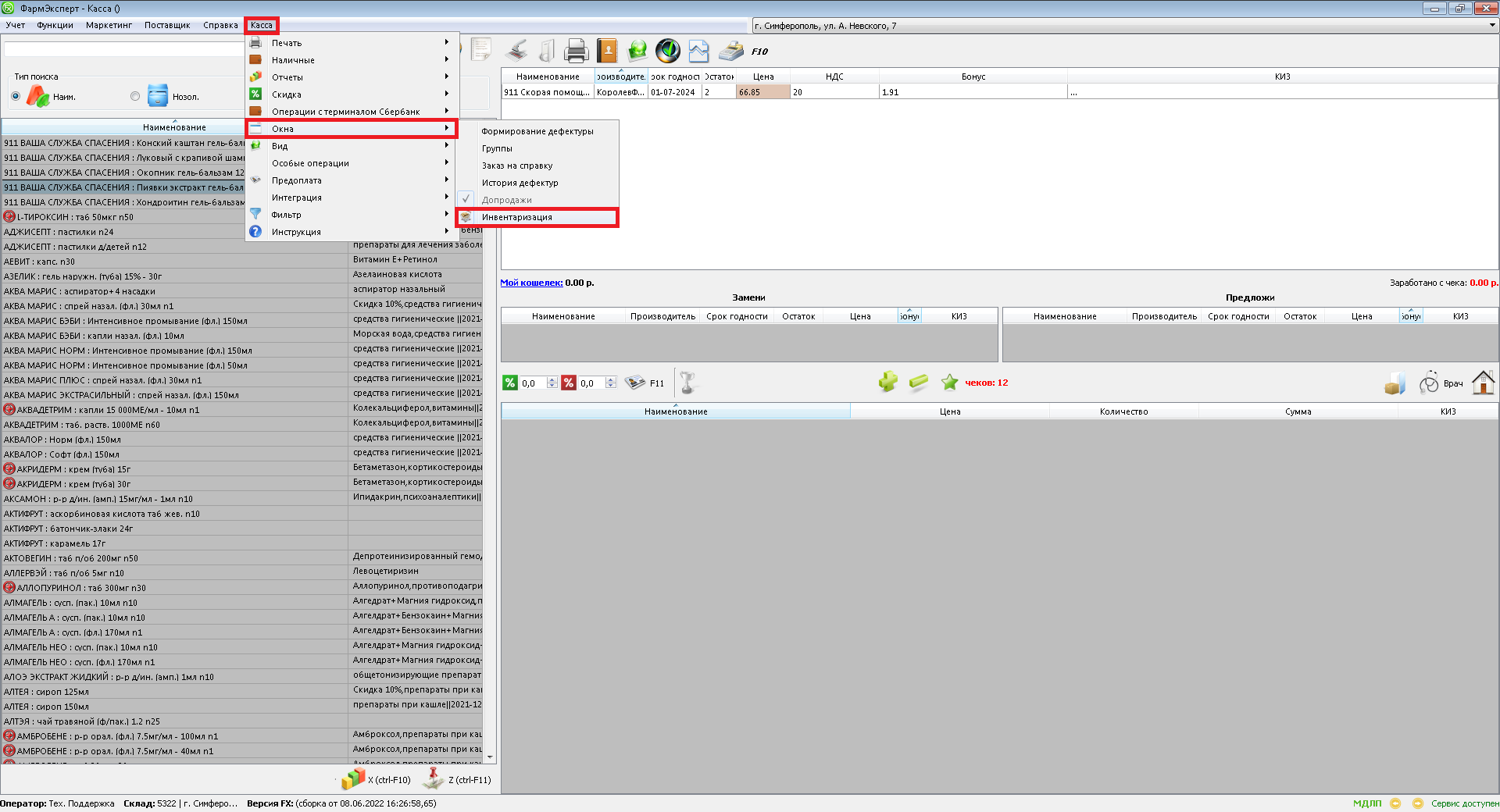Expand the Отчеты submenu
The height and width of the screenshot is (812, 1500).
tap(352, 77)
